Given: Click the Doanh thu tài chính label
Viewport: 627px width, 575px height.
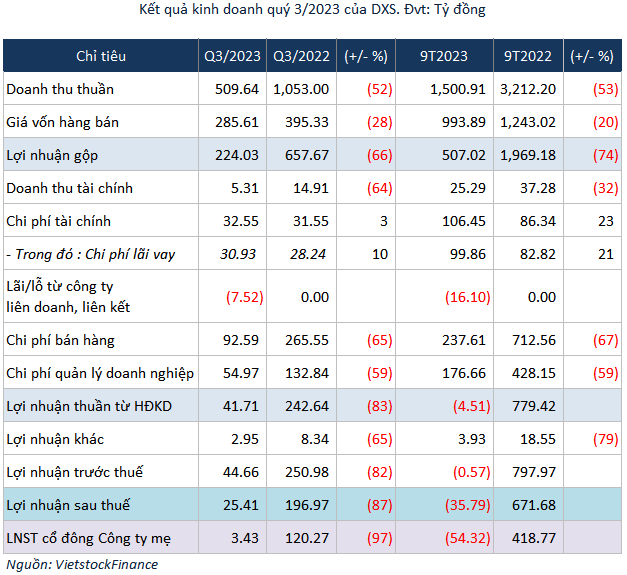Looking at the screenshot, I should point(69,188).
